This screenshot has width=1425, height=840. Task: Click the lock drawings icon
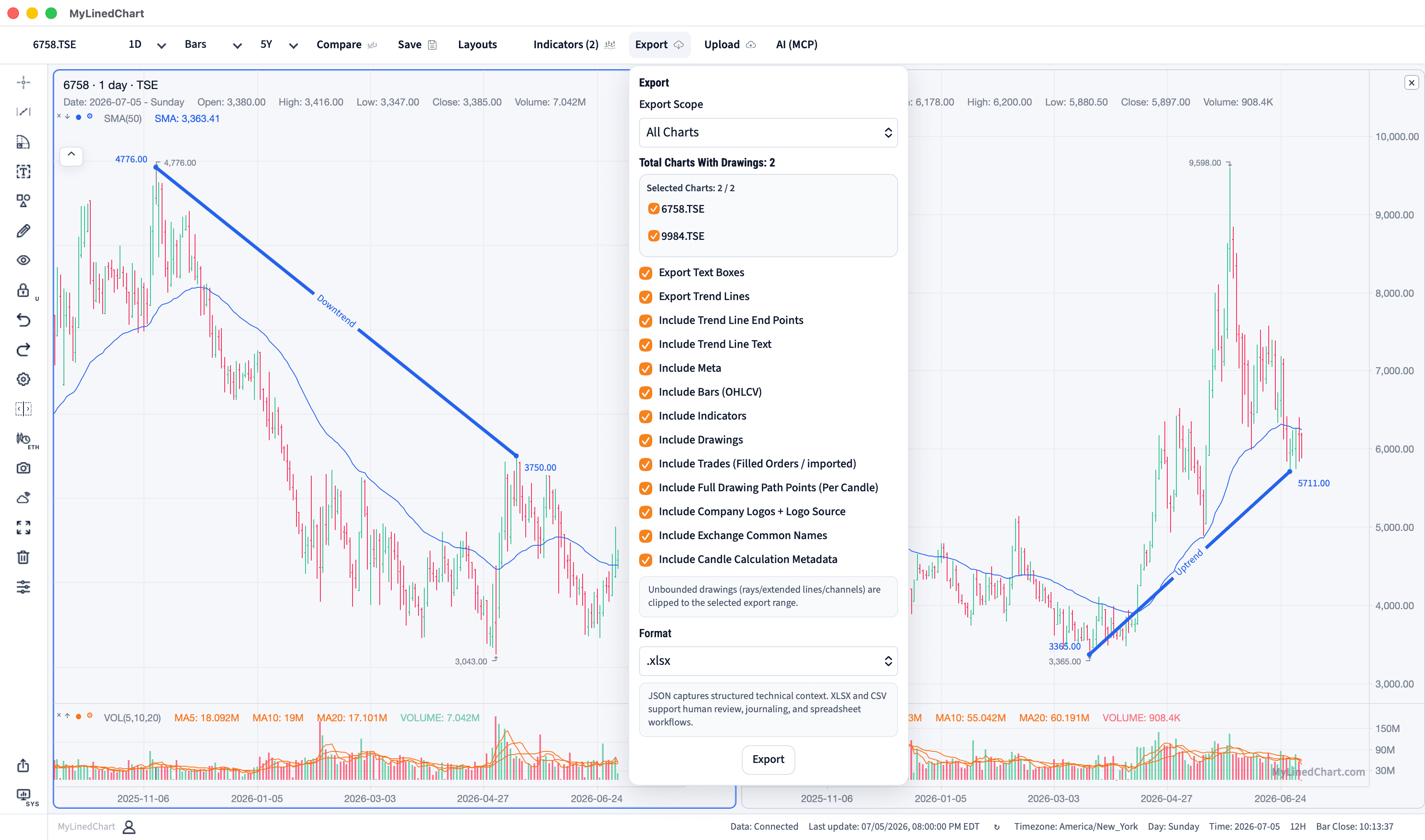tap(23, 291)
